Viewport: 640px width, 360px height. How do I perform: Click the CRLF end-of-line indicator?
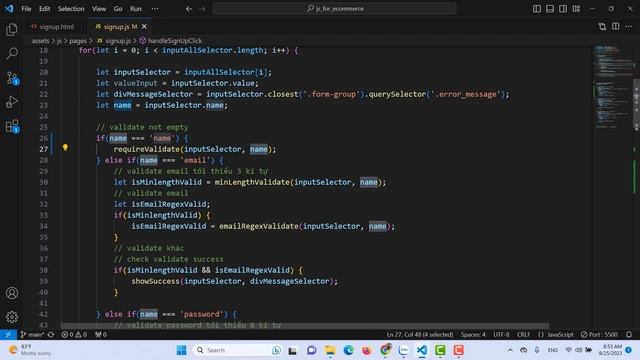tap(523, 334)
